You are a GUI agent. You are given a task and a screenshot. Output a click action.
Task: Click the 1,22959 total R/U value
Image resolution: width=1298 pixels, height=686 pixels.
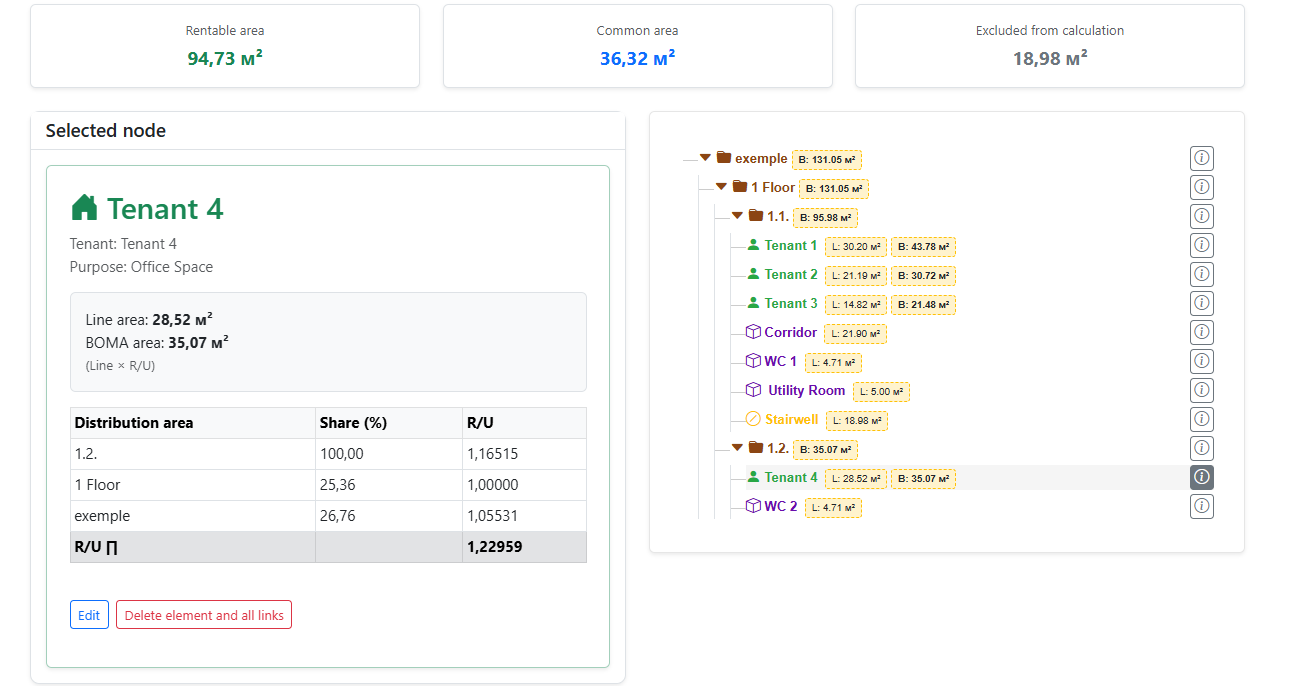tap(494, 547)
